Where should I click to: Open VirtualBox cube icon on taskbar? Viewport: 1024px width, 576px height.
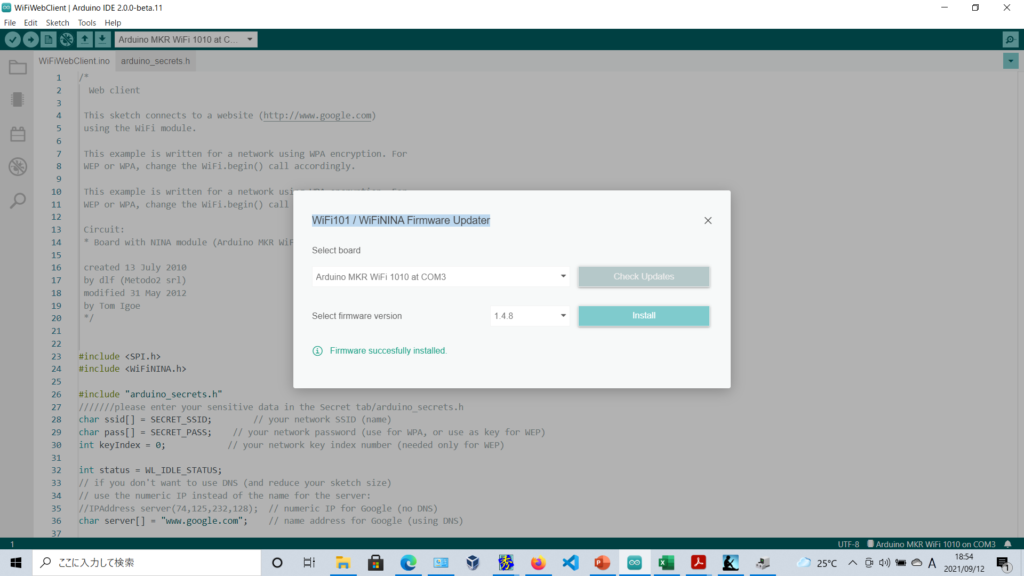click(473, 562)
